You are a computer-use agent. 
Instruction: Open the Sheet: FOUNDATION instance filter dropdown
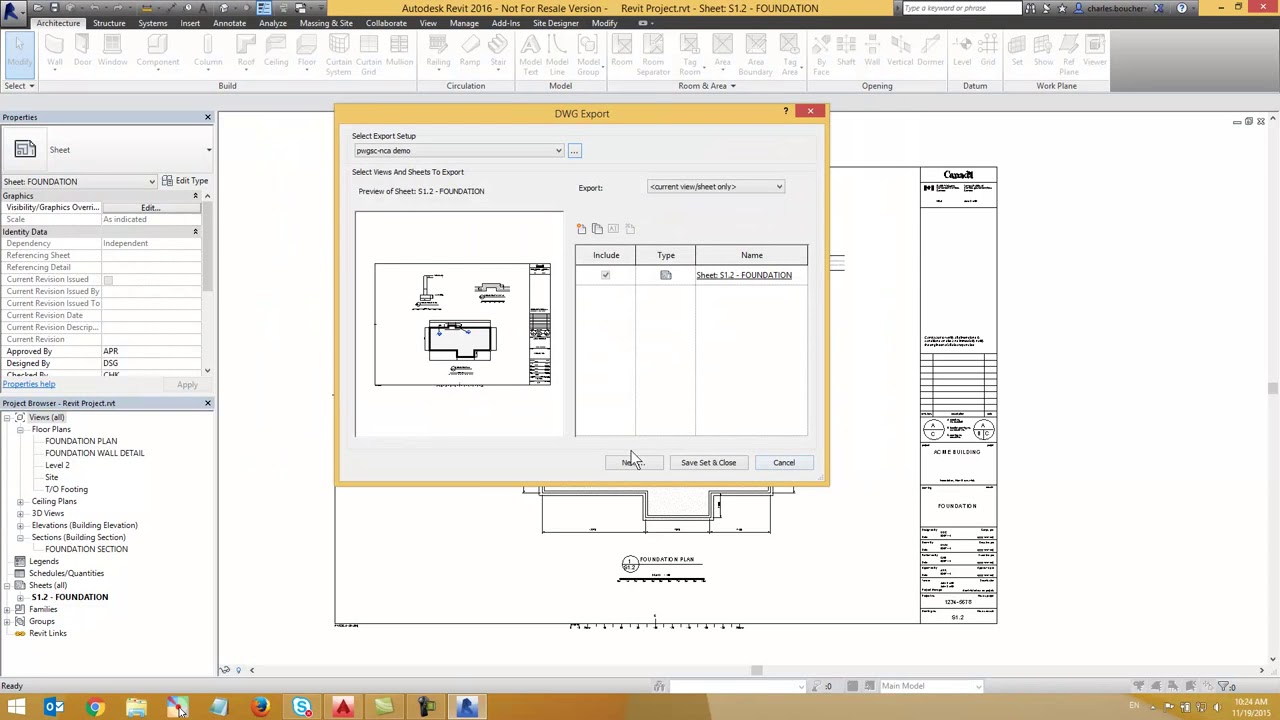(x=79, y=182)
